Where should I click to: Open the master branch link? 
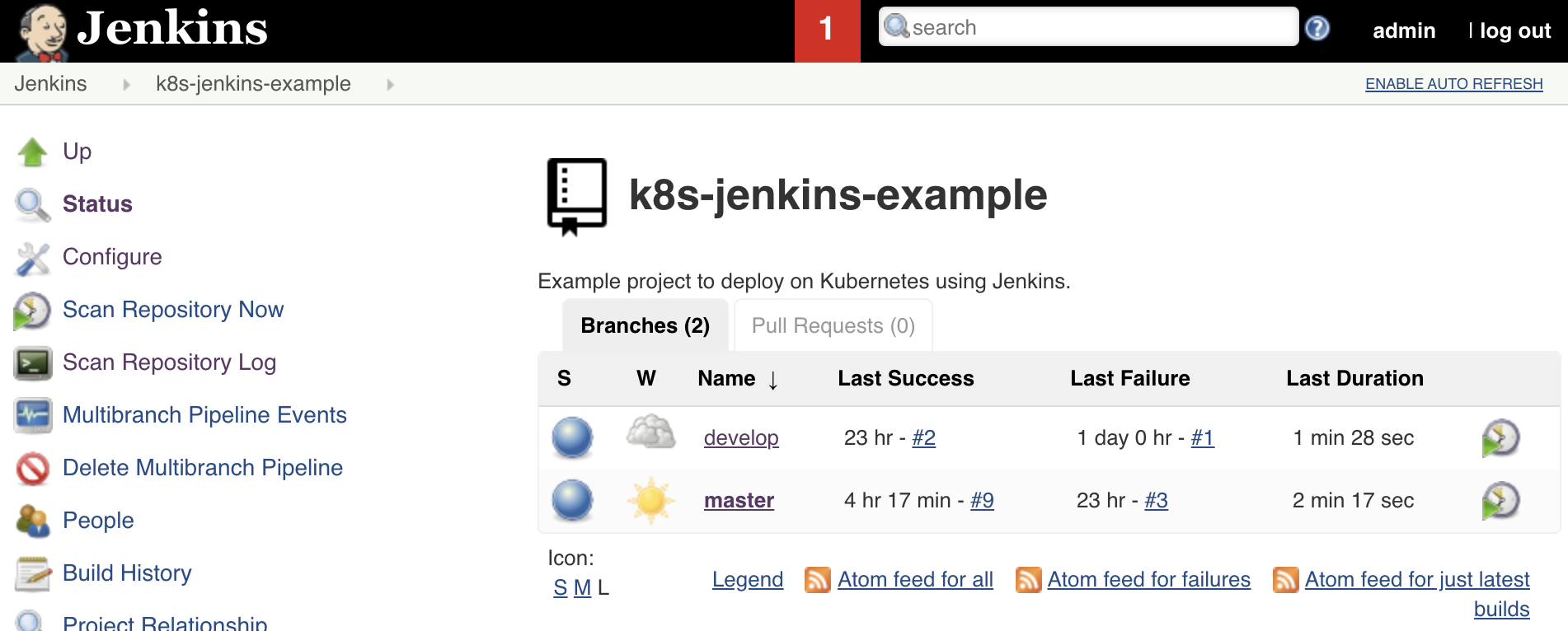[x=739, y=500]
